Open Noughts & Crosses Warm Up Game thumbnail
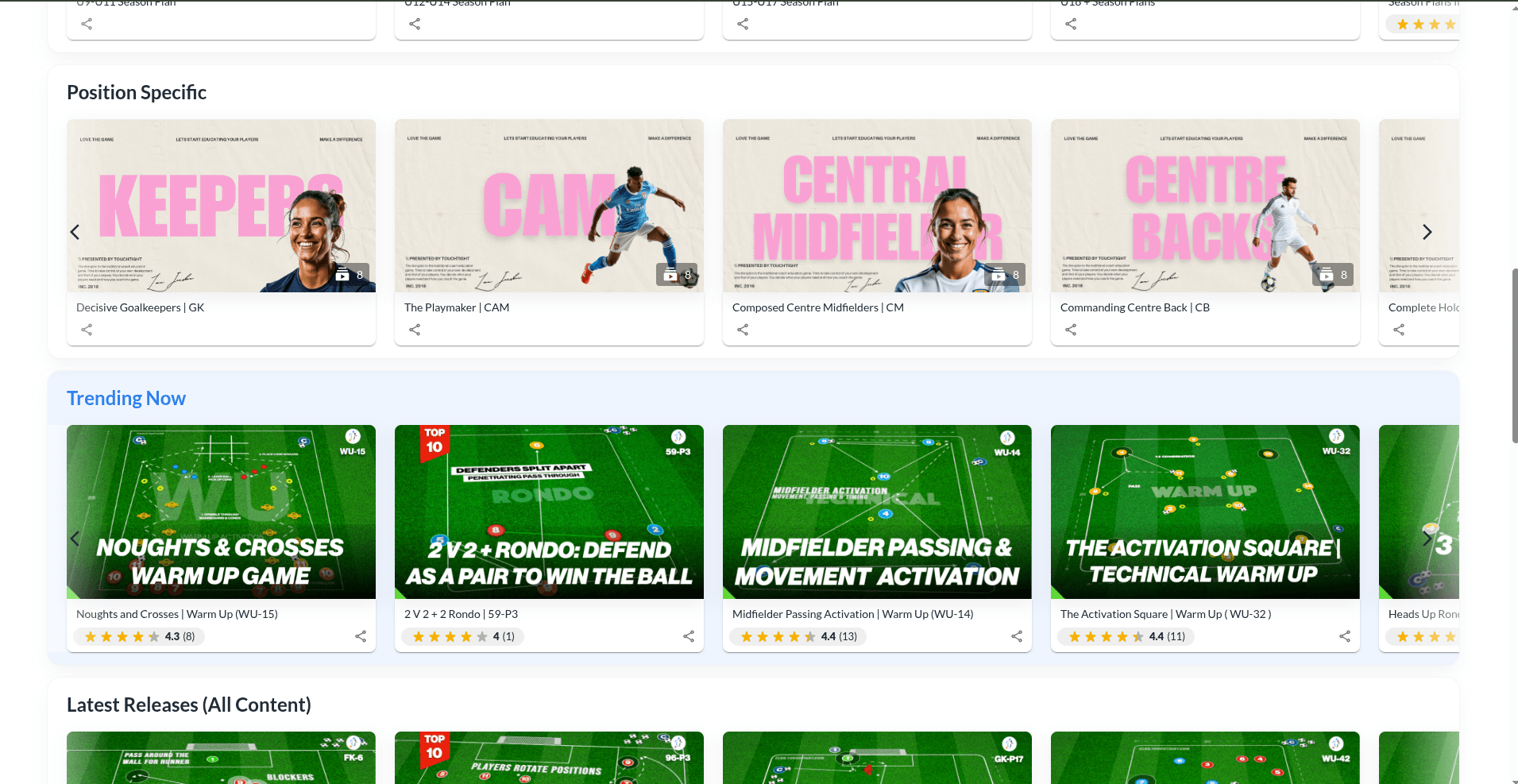 click(x=221, y=512)
